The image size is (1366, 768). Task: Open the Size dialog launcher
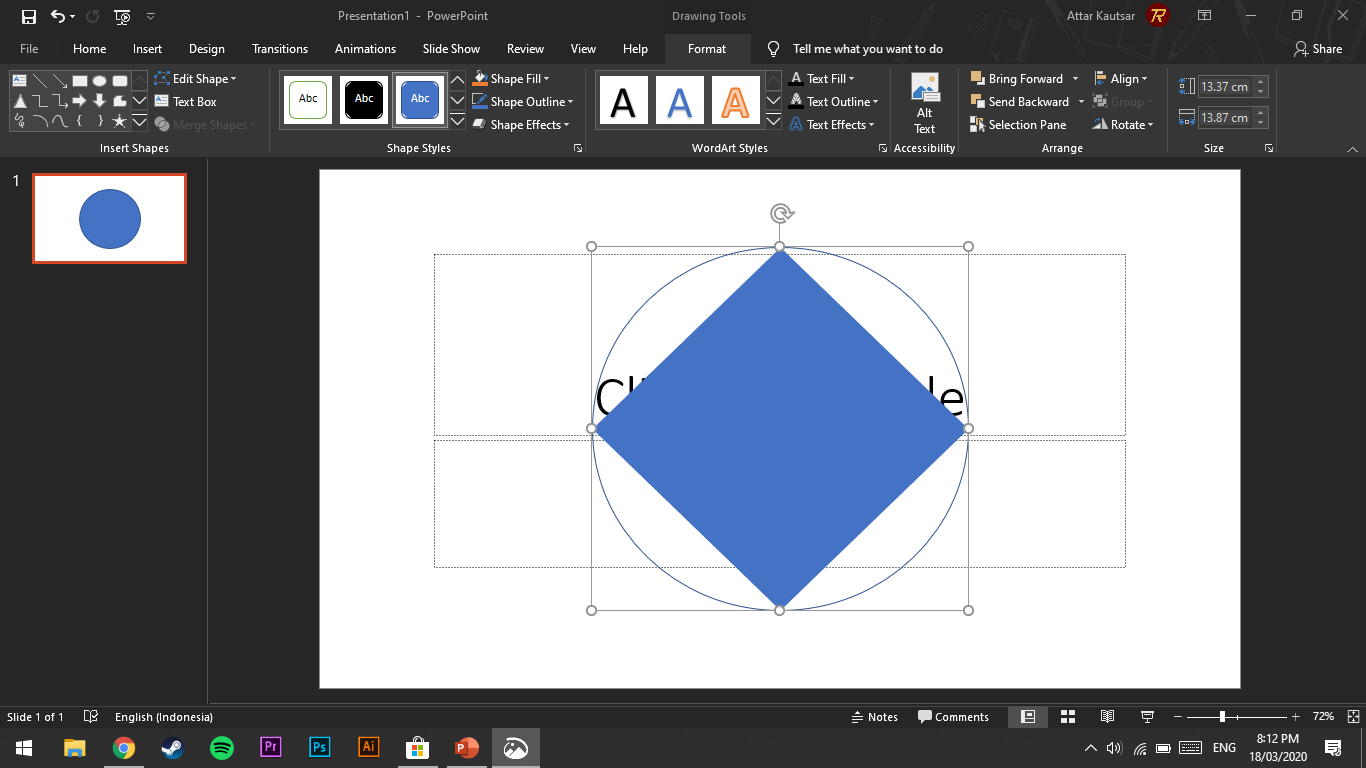tap(1269, 148)
